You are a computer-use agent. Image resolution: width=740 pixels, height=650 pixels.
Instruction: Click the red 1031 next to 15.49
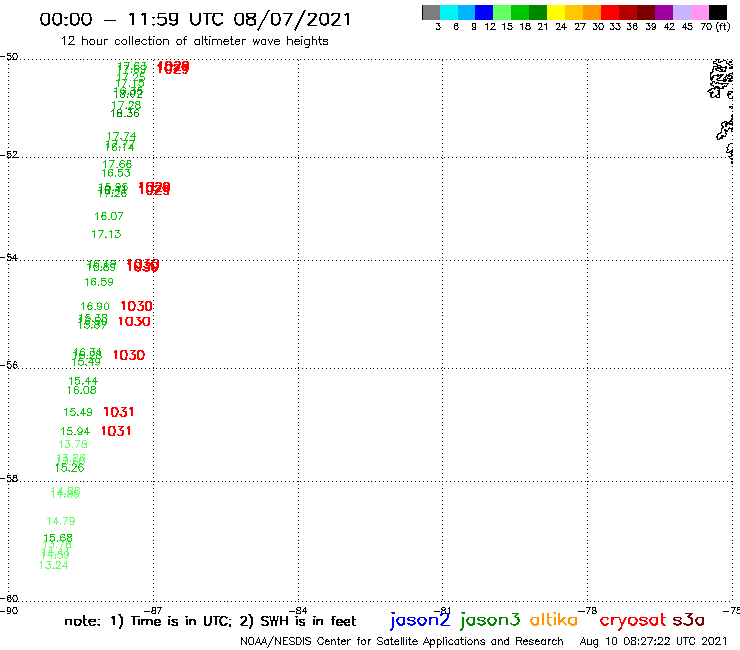(x=118, y=412)
